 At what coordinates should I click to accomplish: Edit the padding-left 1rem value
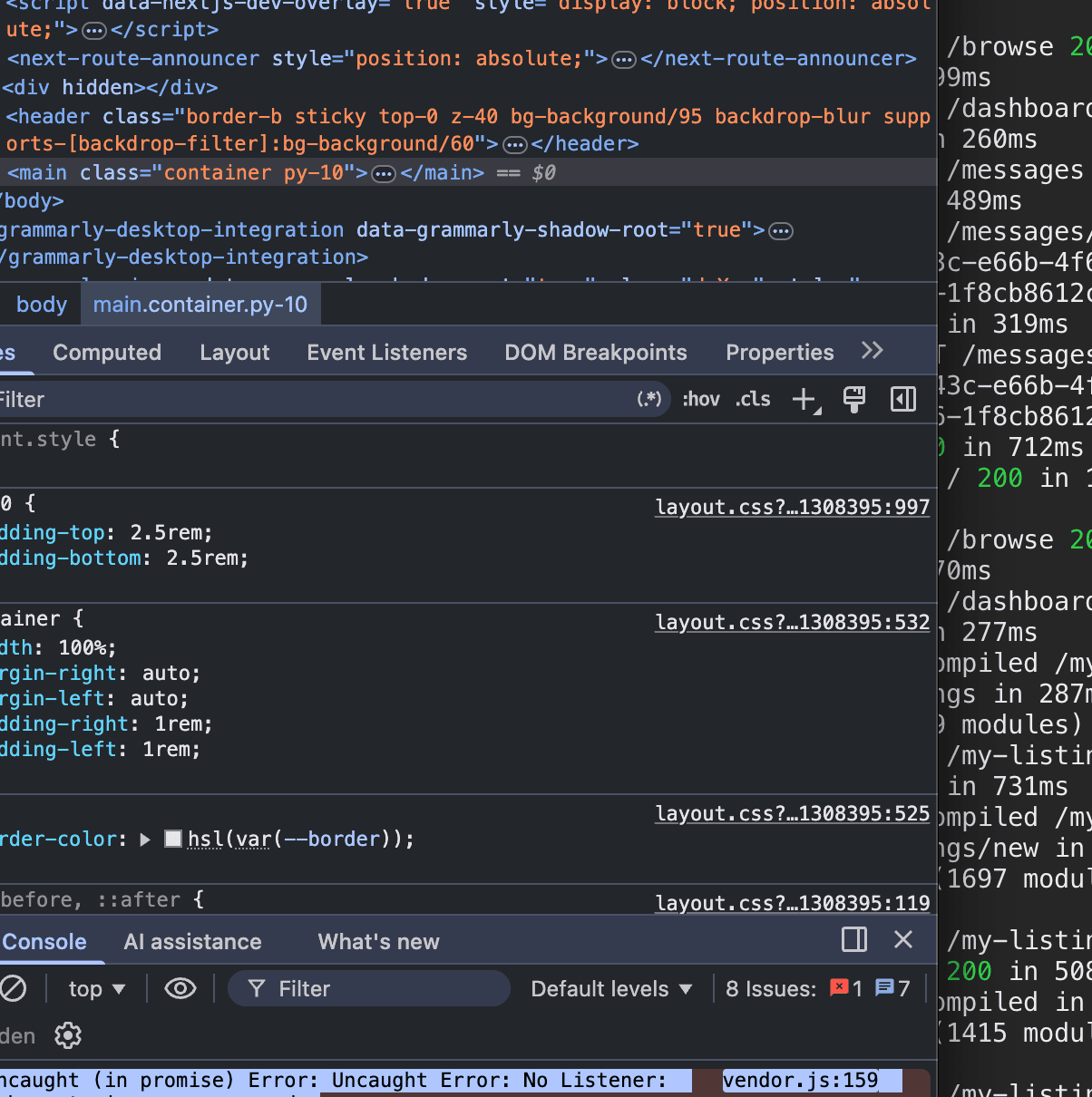tap(165, 750)
